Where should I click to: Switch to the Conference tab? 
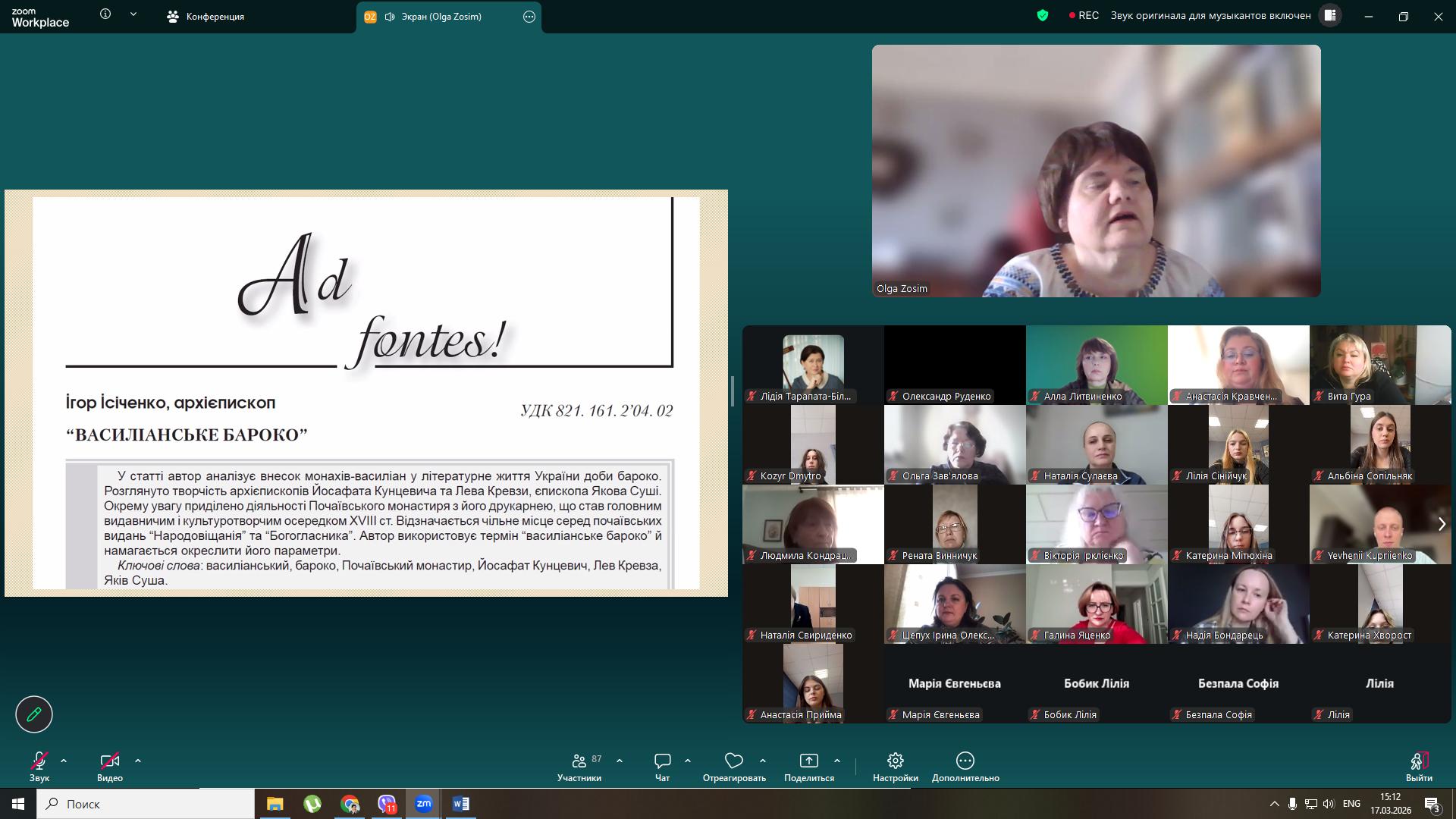[x=206, y=17]
